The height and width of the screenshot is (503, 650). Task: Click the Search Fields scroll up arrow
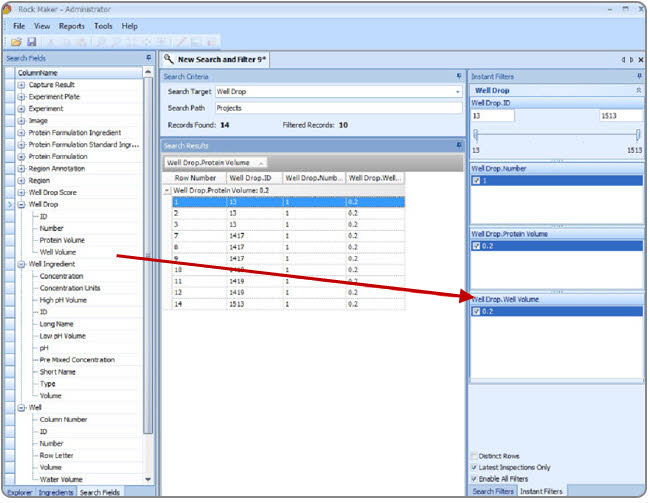148,73
